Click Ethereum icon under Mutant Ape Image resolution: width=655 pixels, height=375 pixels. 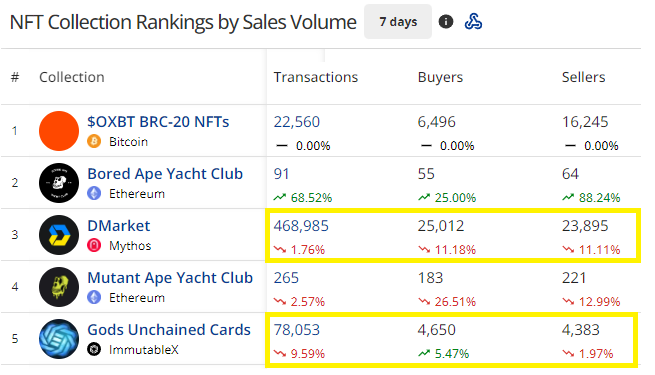tap(94, 297)
